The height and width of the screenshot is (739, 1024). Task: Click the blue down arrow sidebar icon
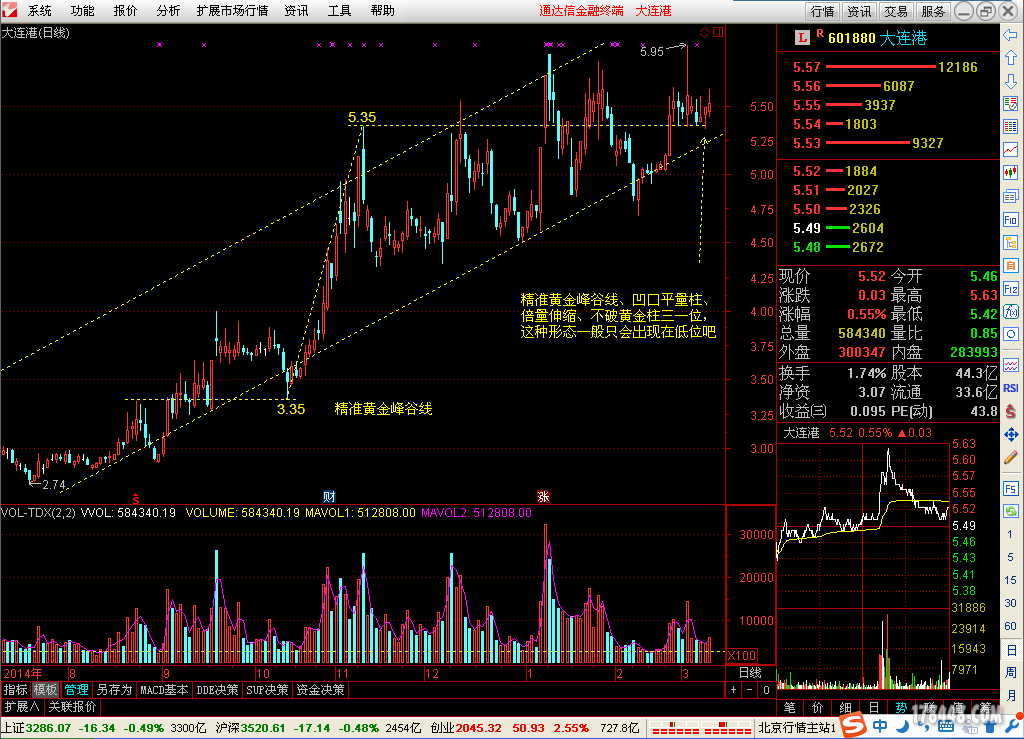pyautogui.click(x=1010, y=81)
